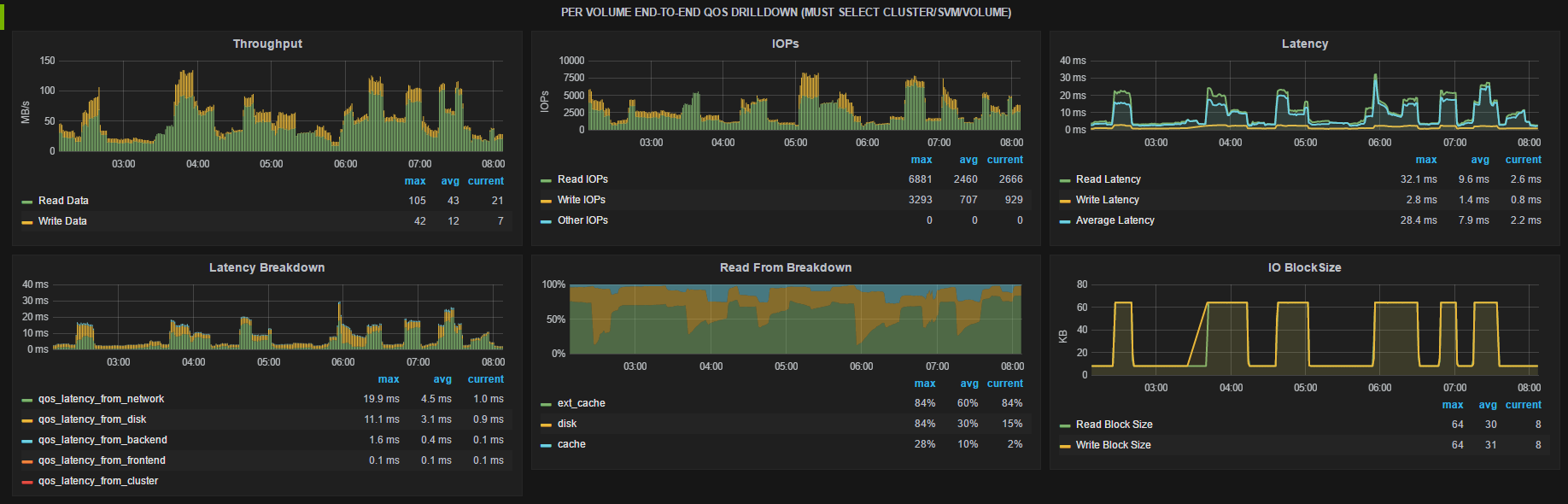
Task: Open color picker for Average Latency swatch
Action: point(1065,221)
